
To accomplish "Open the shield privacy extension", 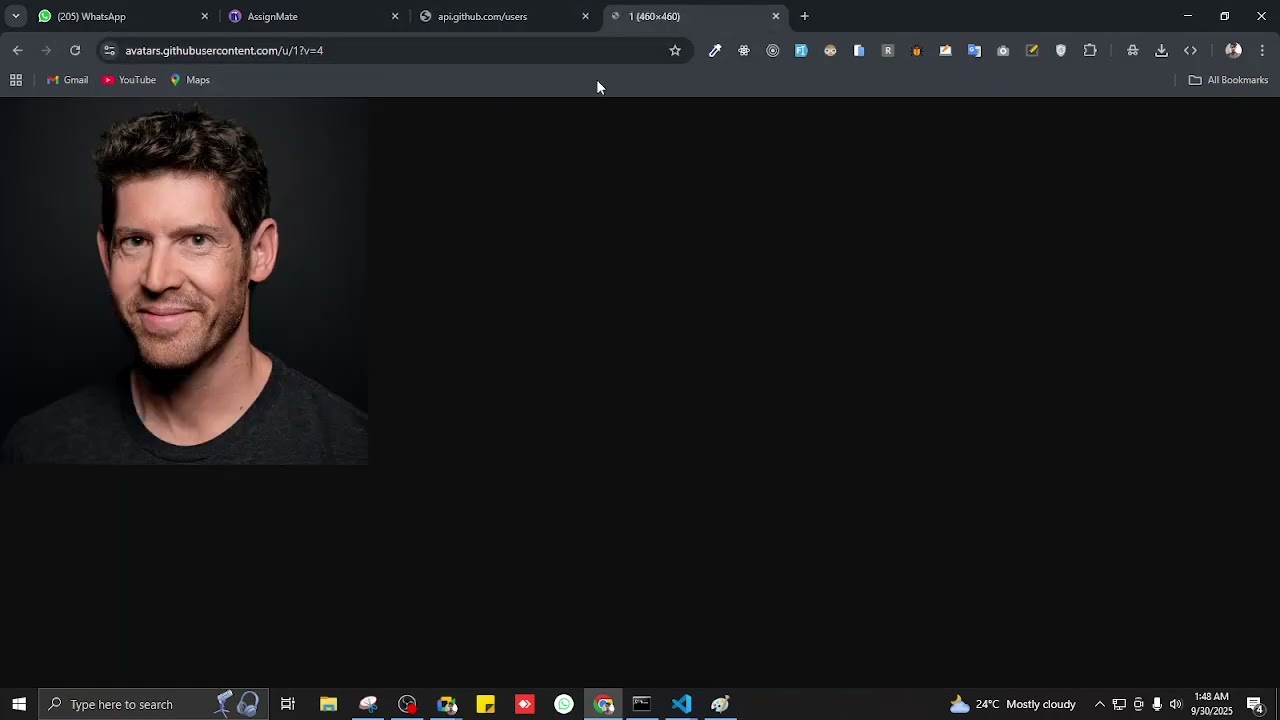I will pyautogui.click(x=1061, y=50).
